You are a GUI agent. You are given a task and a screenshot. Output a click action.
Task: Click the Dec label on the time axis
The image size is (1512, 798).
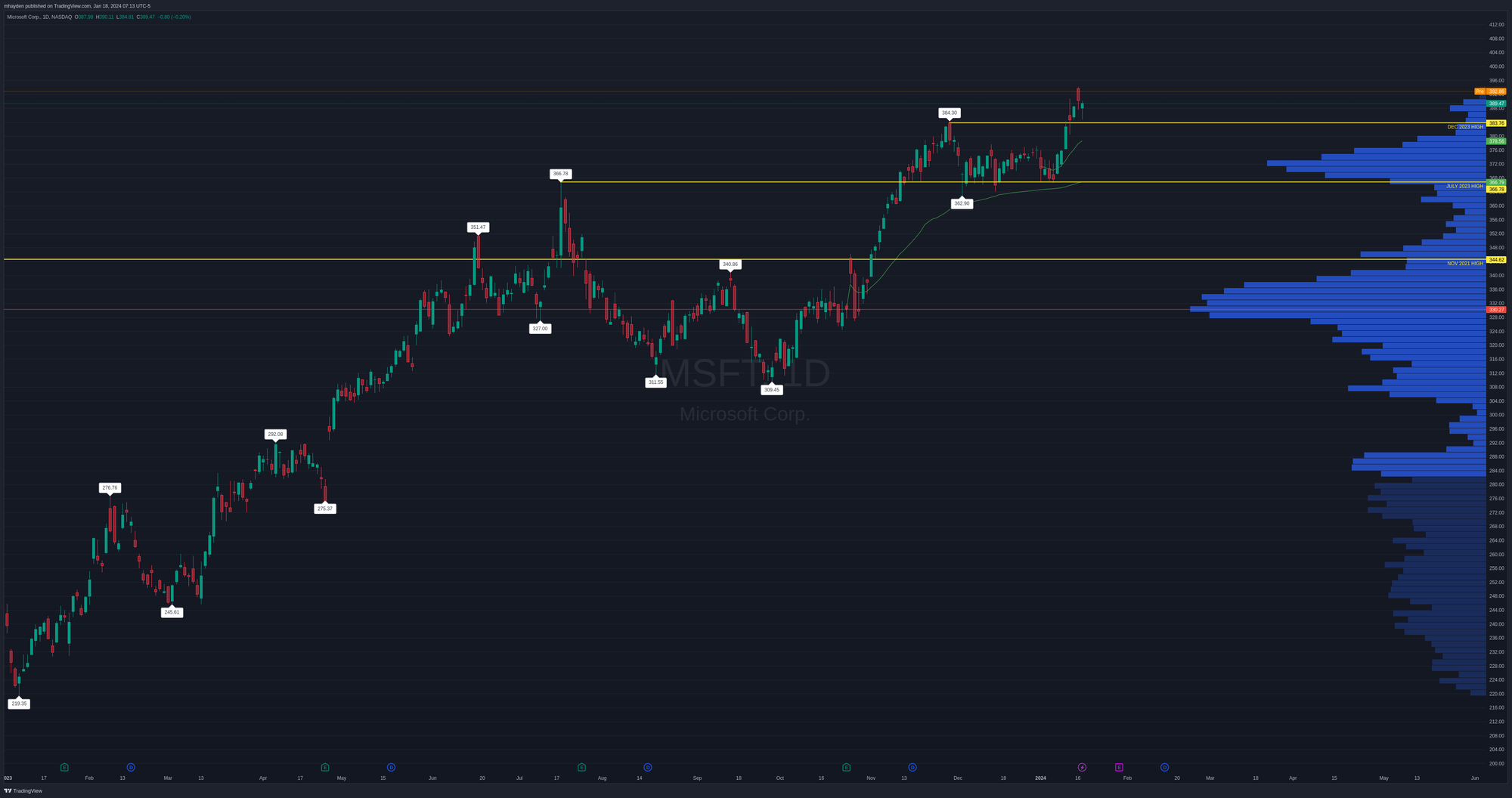[958, 778]
